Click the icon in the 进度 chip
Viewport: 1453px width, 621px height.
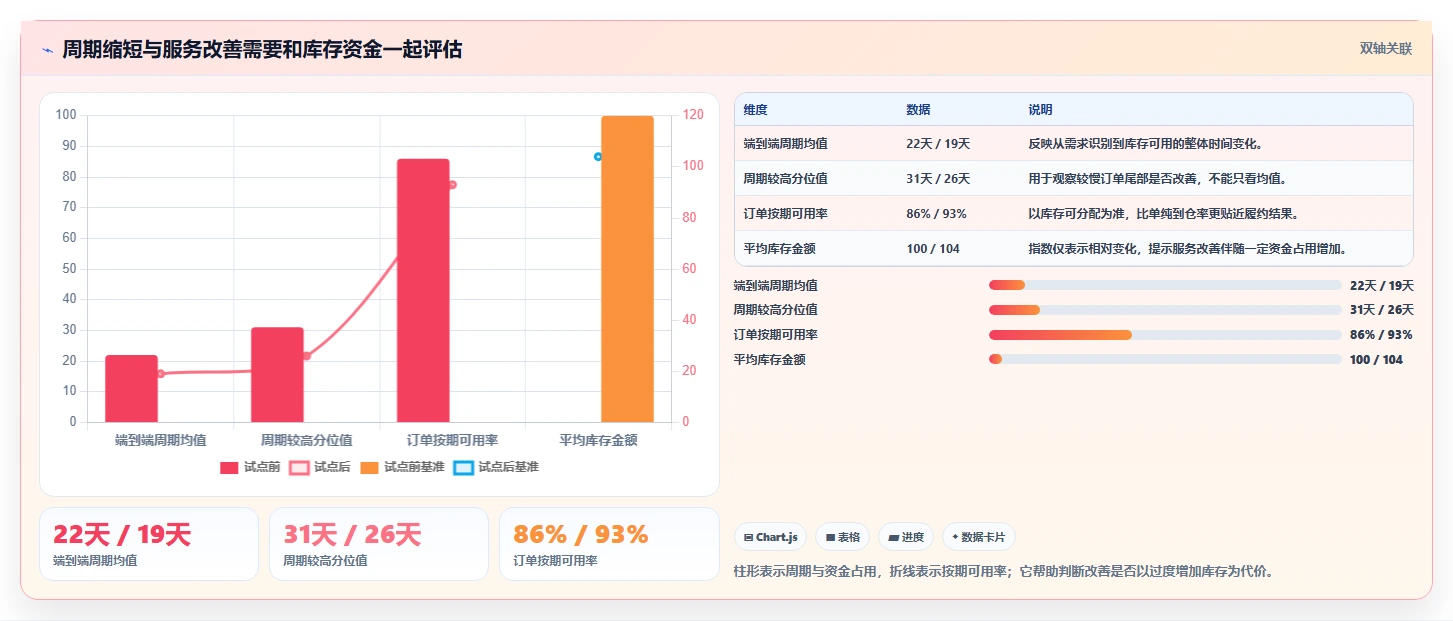click(x=893, y=538)
